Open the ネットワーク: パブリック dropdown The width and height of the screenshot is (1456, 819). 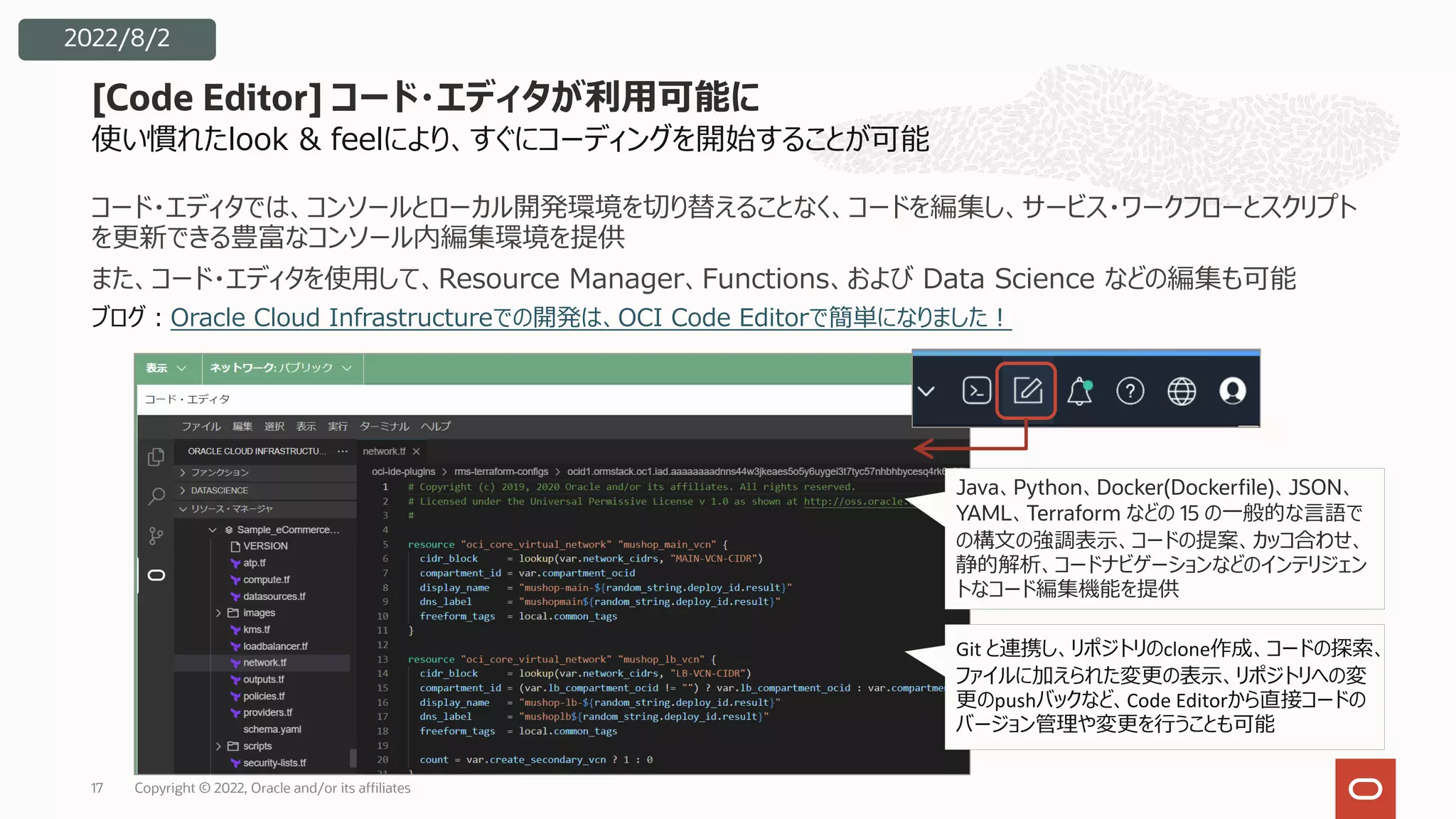pos(282,368)
